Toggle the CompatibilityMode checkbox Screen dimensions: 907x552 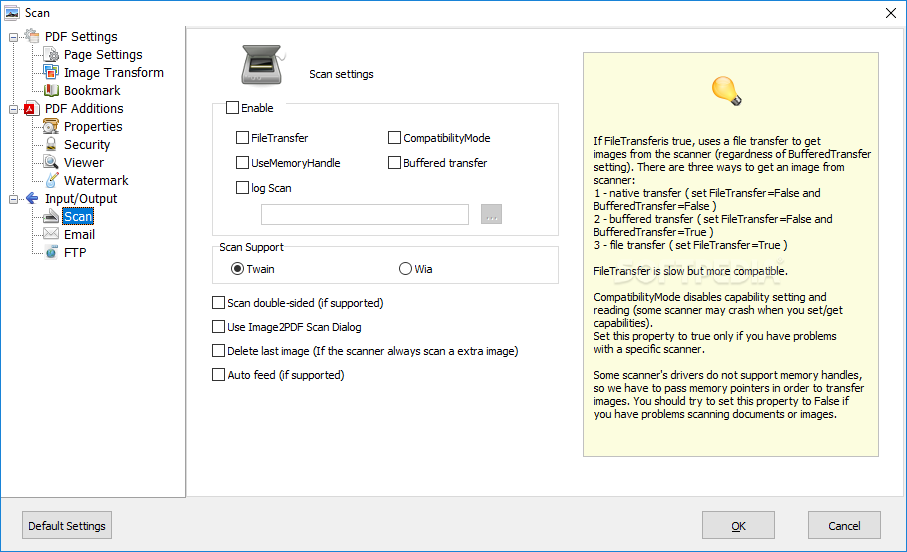pos(394,138)
